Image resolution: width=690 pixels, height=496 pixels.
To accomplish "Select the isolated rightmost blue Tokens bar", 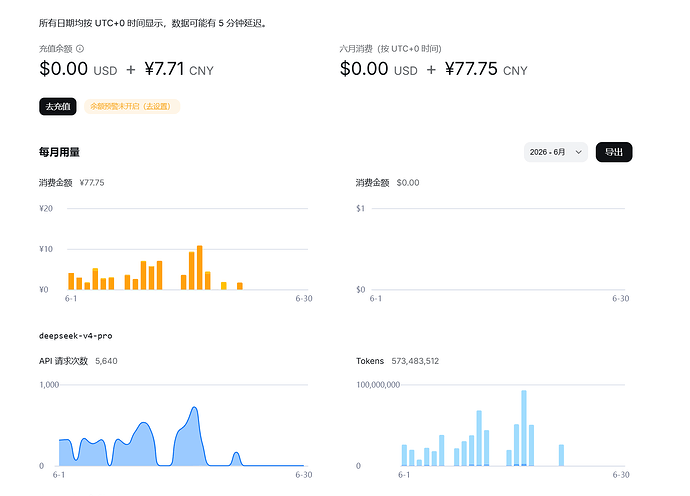I will coord(562,455).
